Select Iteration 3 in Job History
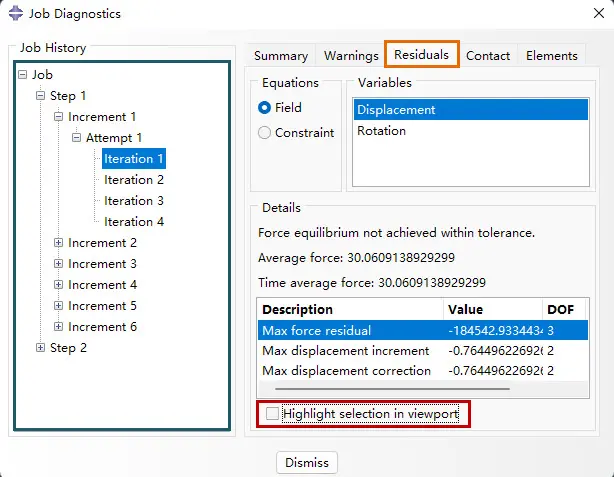Viewport: 614px width, 477px height. tap(134, 201)
